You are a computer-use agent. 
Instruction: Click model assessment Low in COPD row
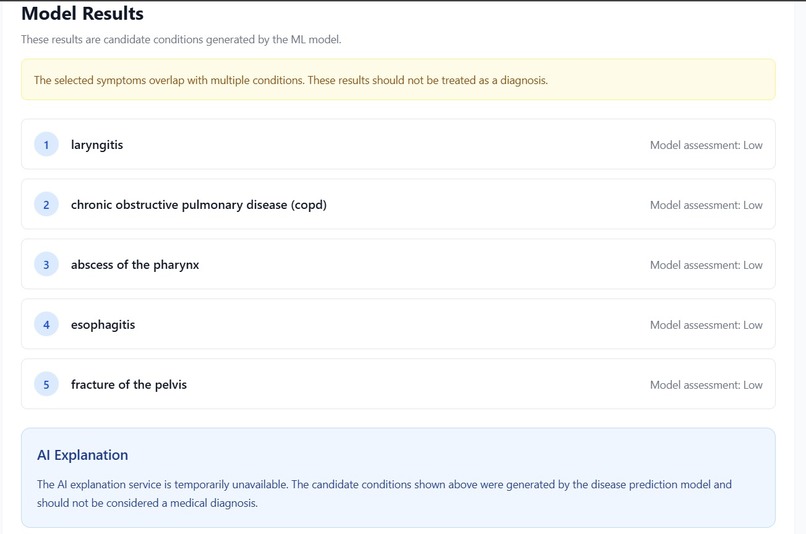point(706,205)
